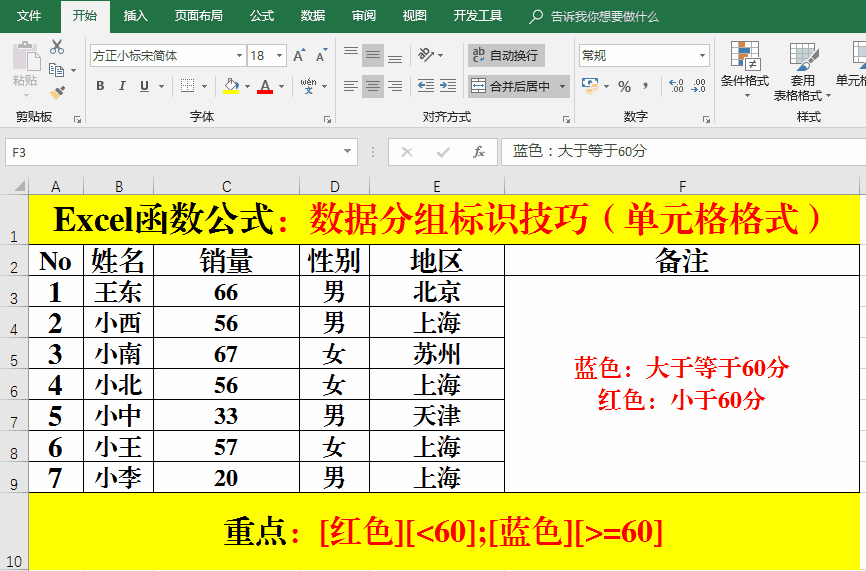This screenshot has width=866, height=571.
Task: Open underline style dropdown arrow
Action: pyautogui.click(x=161, y=86)
